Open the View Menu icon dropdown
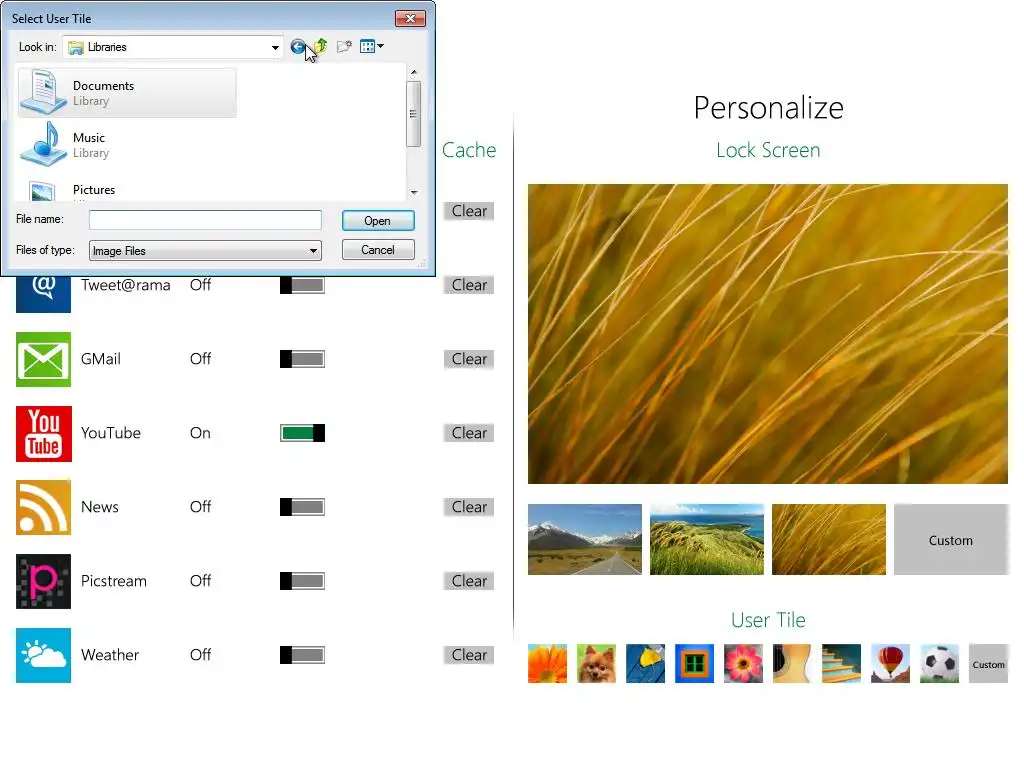Image resolution: width=1024 pixels, height=768 pixels. (x=372, y=46)
